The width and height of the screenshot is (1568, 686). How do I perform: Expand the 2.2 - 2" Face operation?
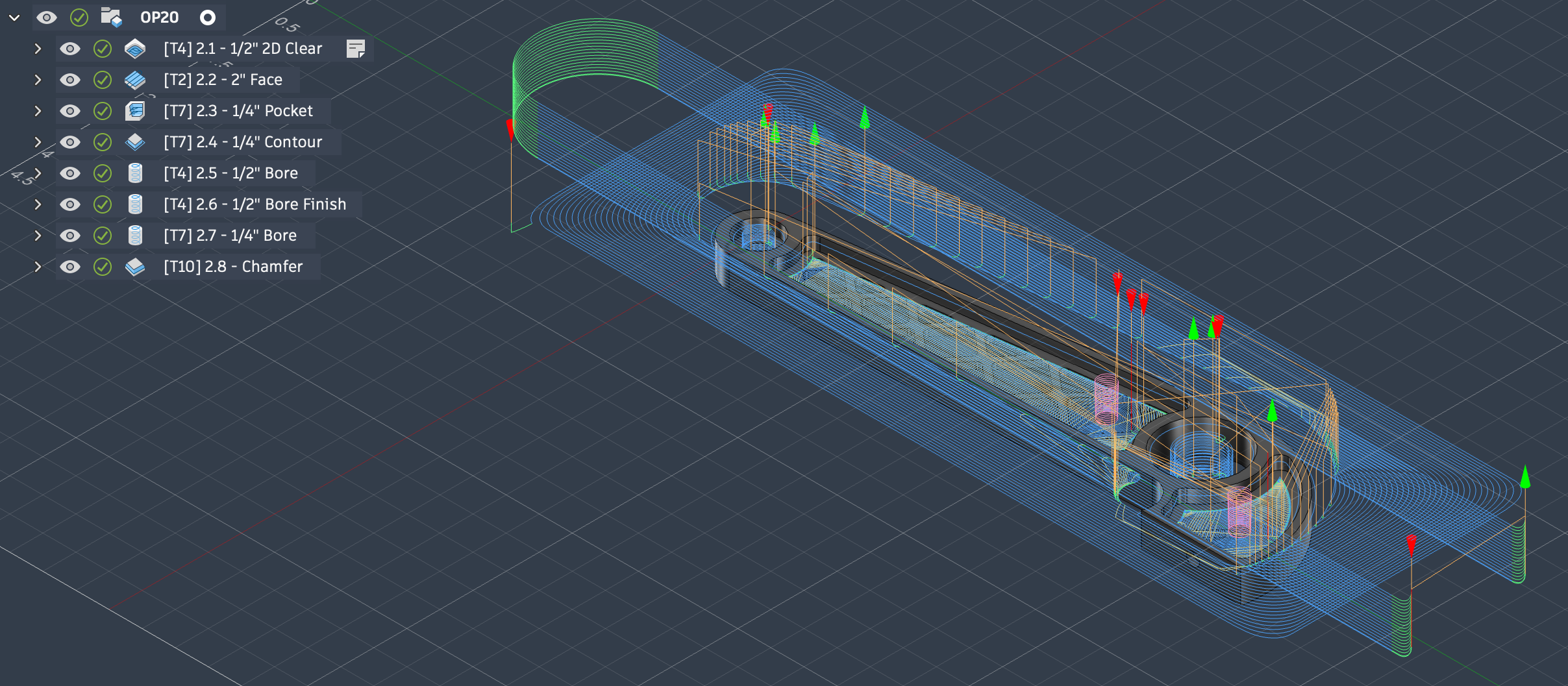tap(38, 80)
